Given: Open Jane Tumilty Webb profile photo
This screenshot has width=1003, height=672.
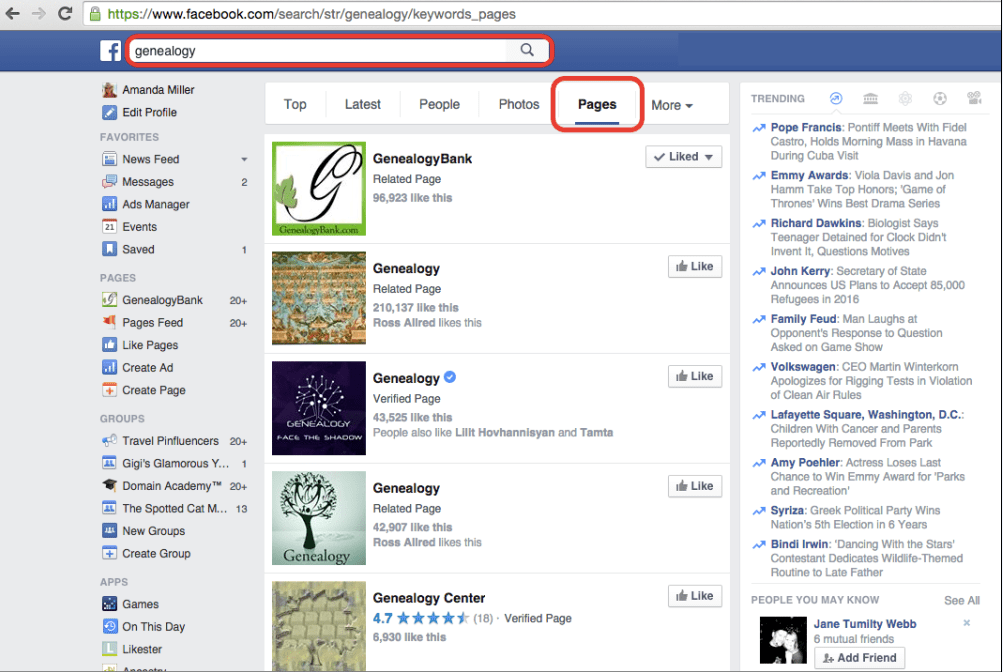Looking at the screenshot, I should click(783, 640).
